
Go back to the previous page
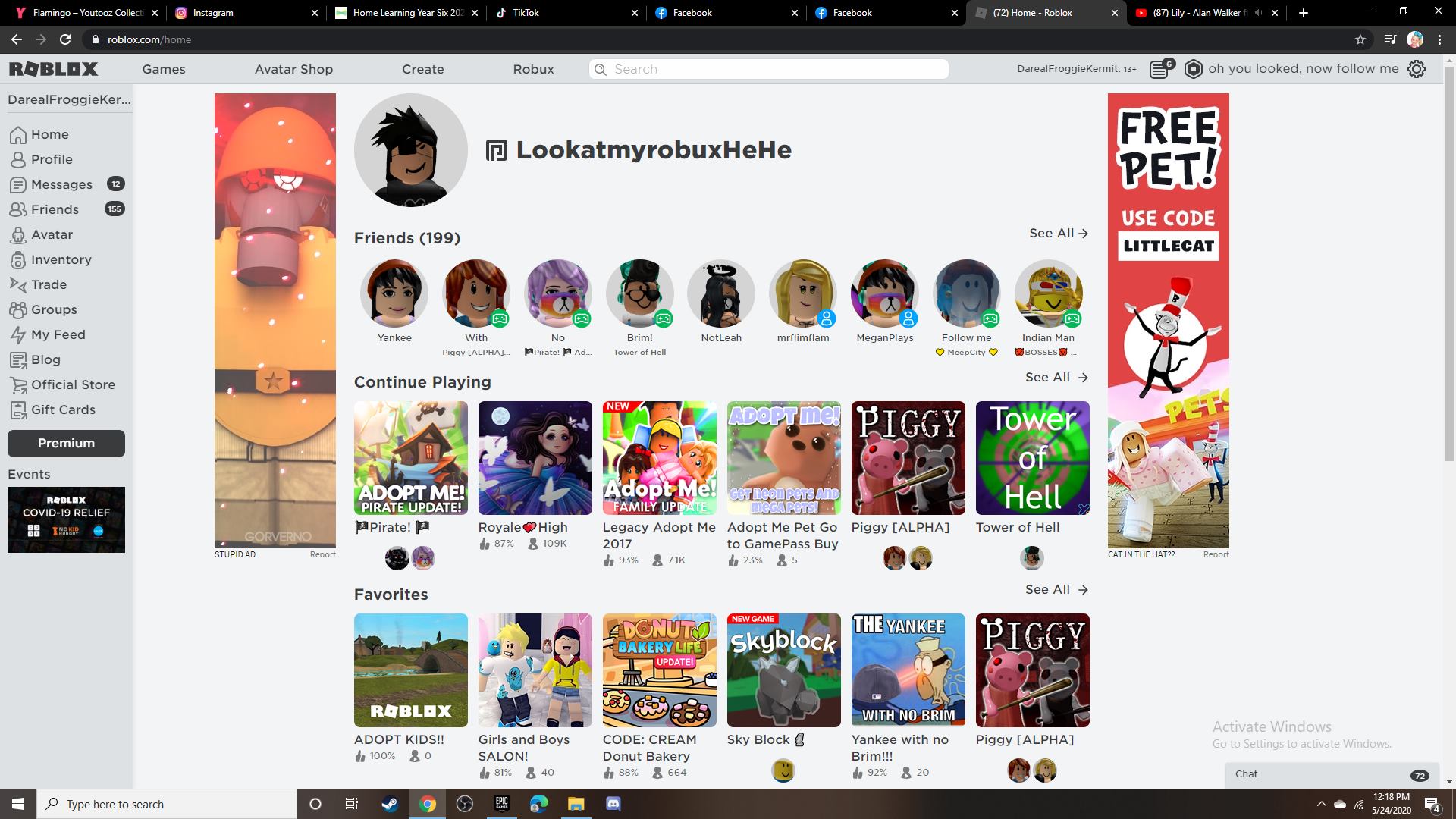click(17, 39)
